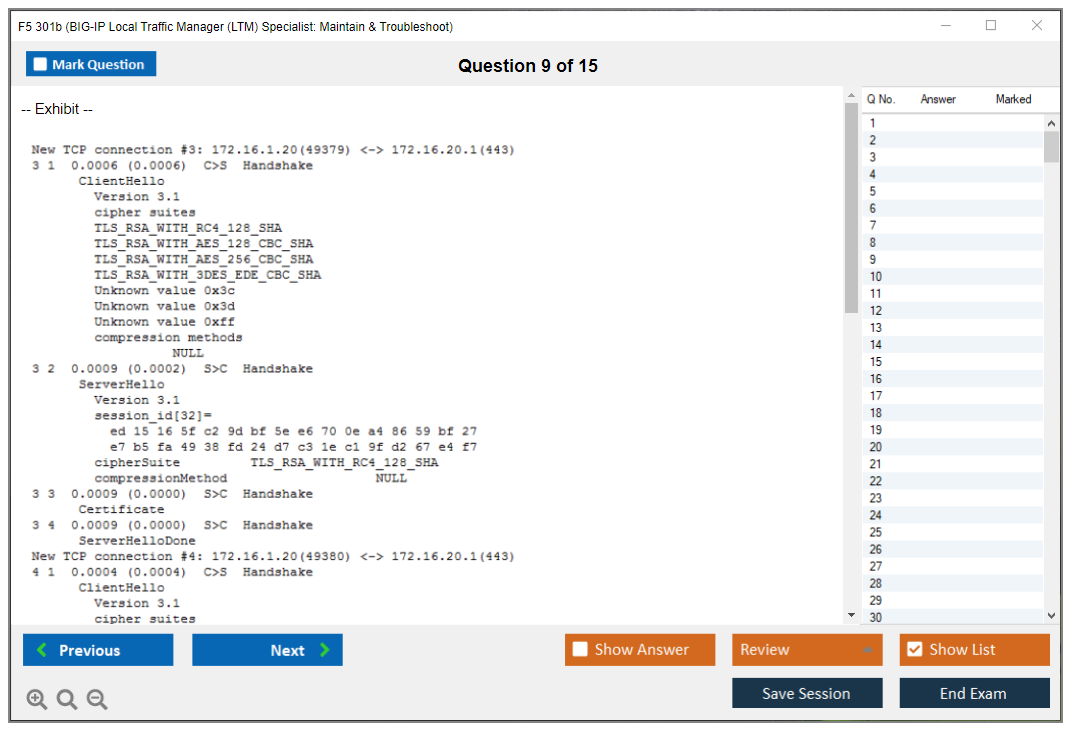Click the zoom in magnifier icon
This screenshot has width=1075, height=735.
pos(37,700)
